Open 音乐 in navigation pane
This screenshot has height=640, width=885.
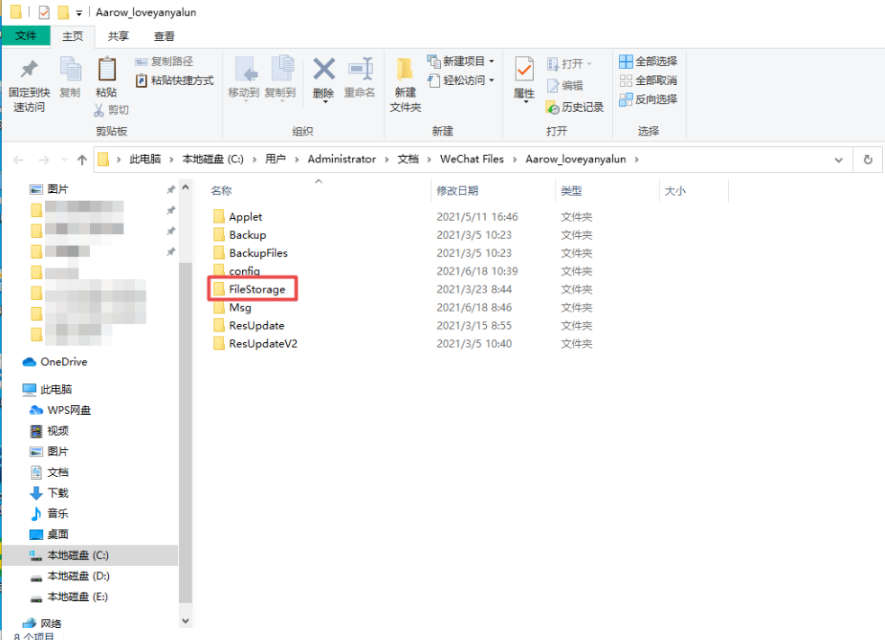(x=57, y=513)
